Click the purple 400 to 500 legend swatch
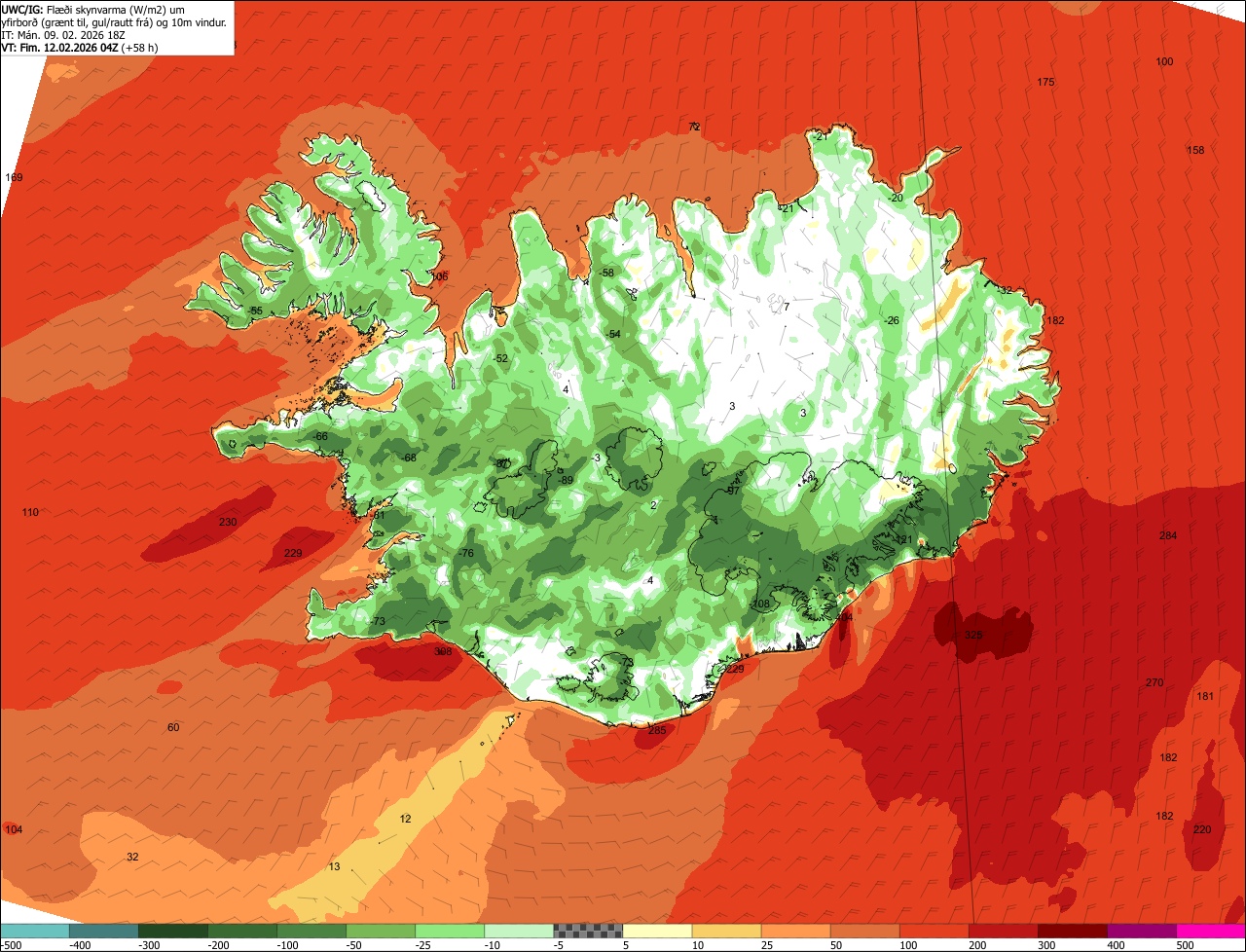 pyautogui.click(x=1142, y=931)
